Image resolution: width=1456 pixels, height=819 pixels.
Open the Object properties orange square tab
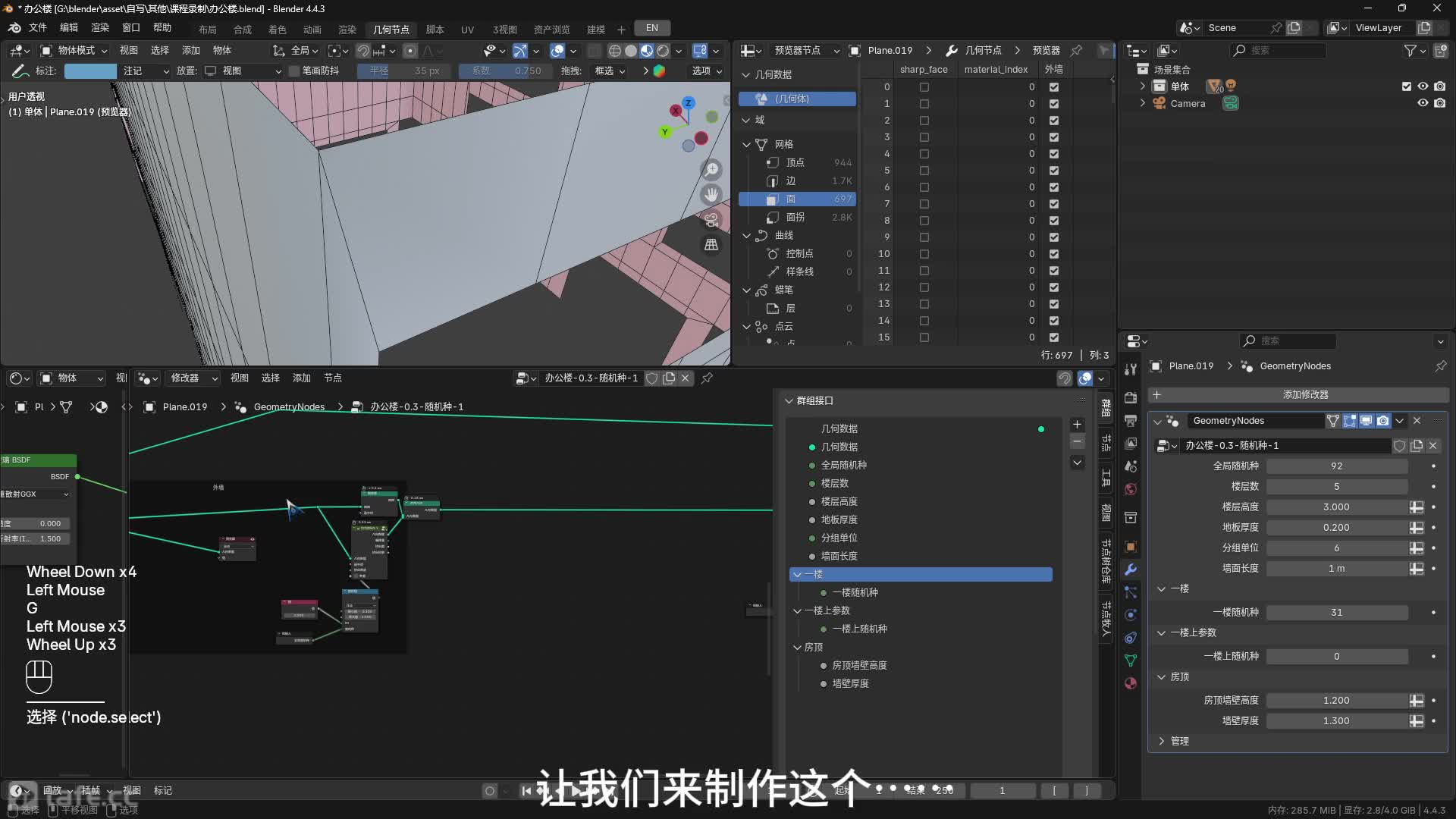[1131, 547]
